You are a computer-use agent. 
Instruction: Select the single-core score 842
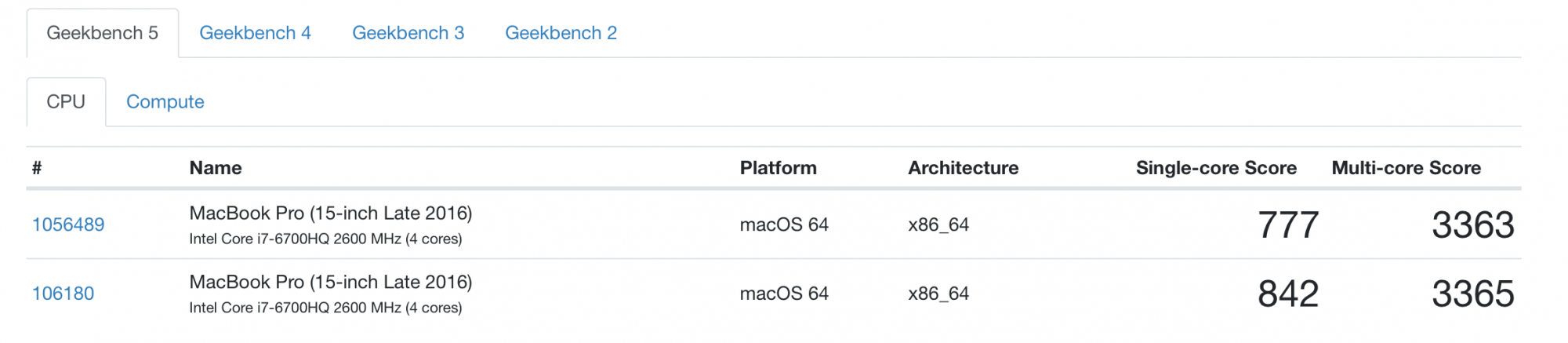coord(1288,294)
